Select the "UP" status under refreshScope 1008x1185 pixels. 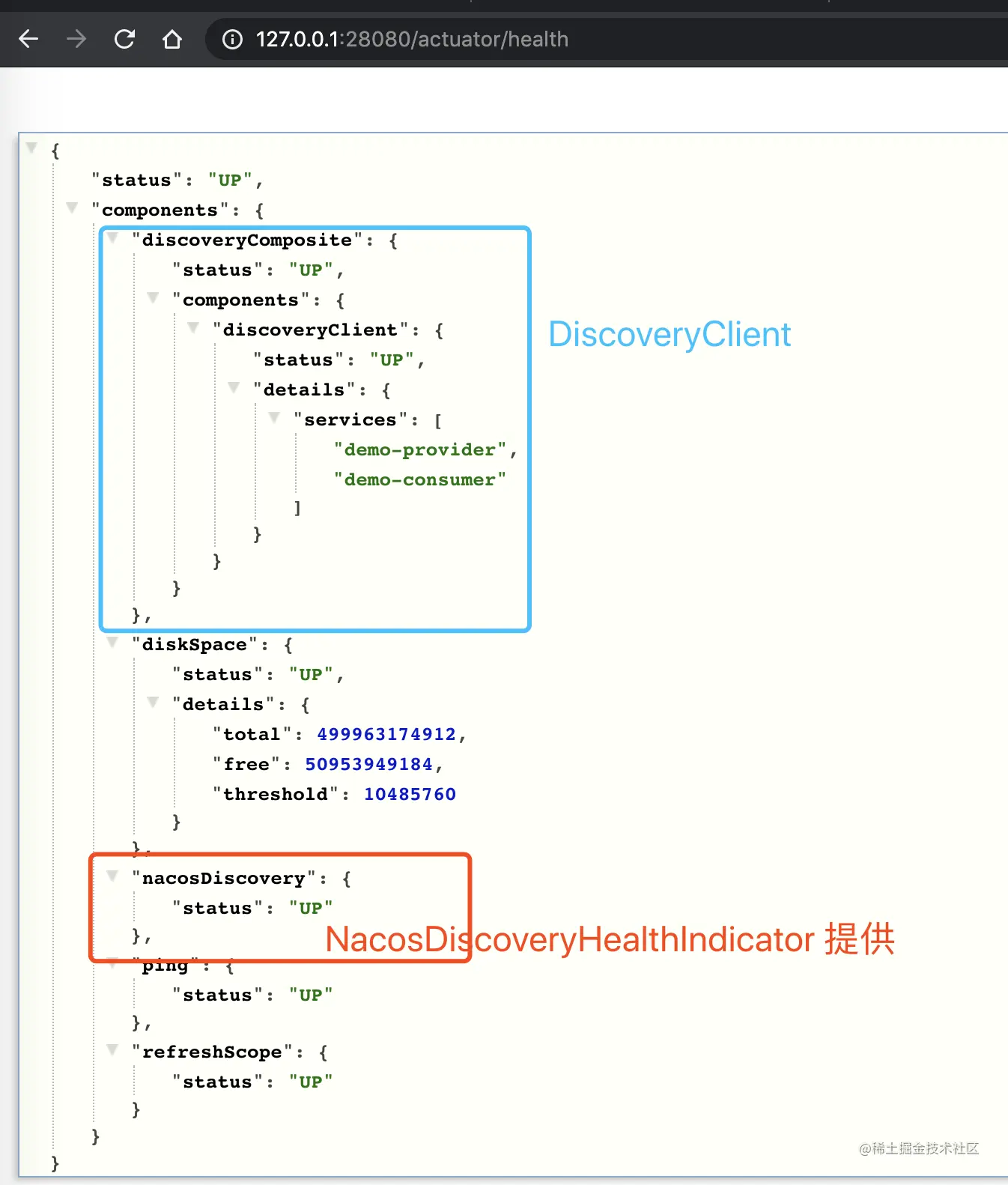pos(311,1082)
